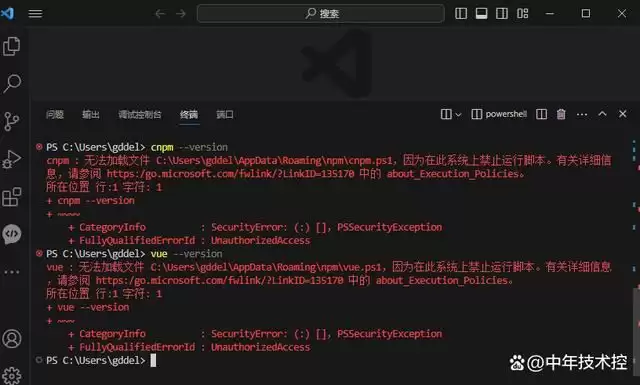
Task: Toggle primary sidebar layout icon
Action: [x=461, y=13]
